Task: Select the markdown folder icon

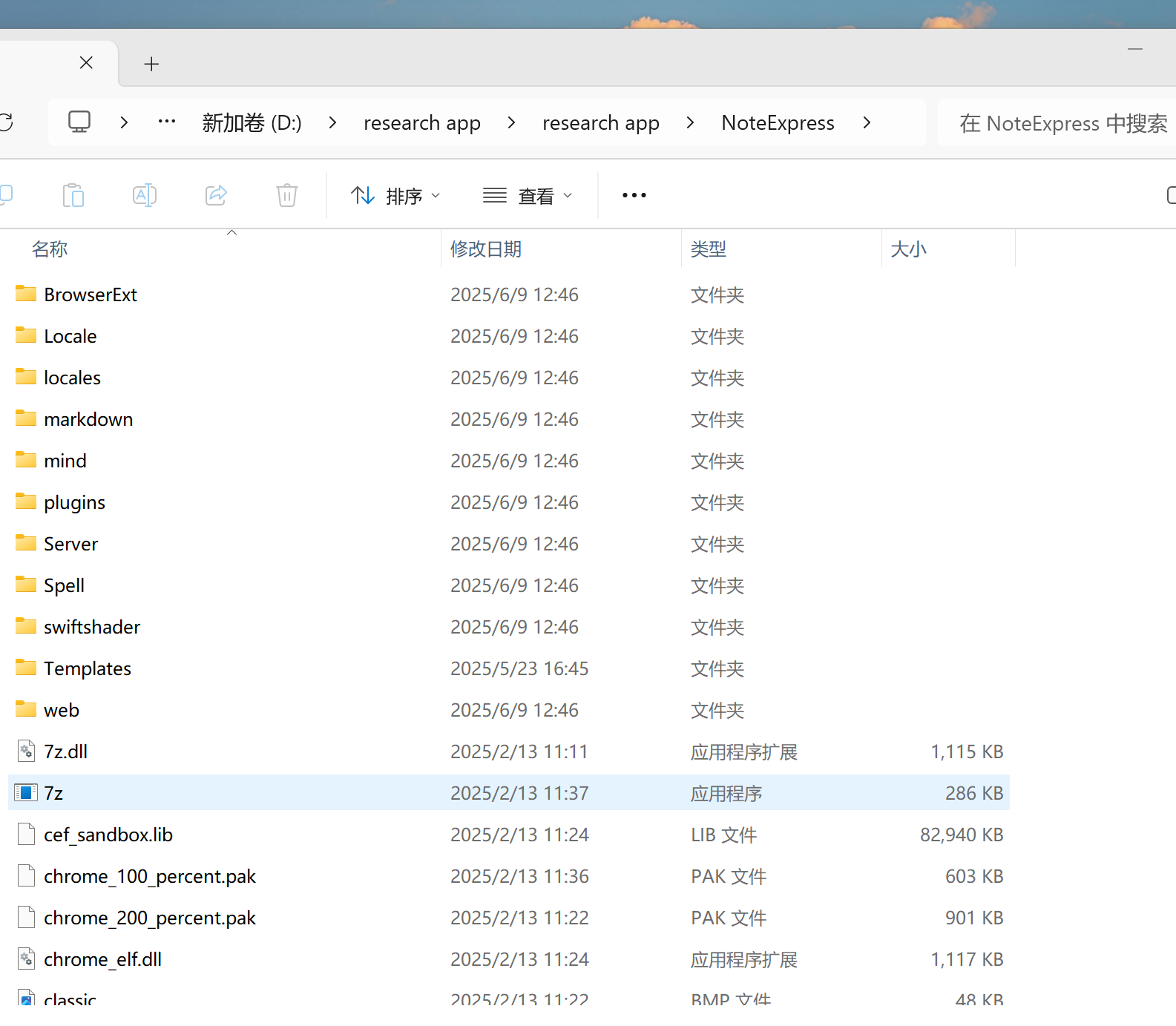Action: tap(26, 418)
